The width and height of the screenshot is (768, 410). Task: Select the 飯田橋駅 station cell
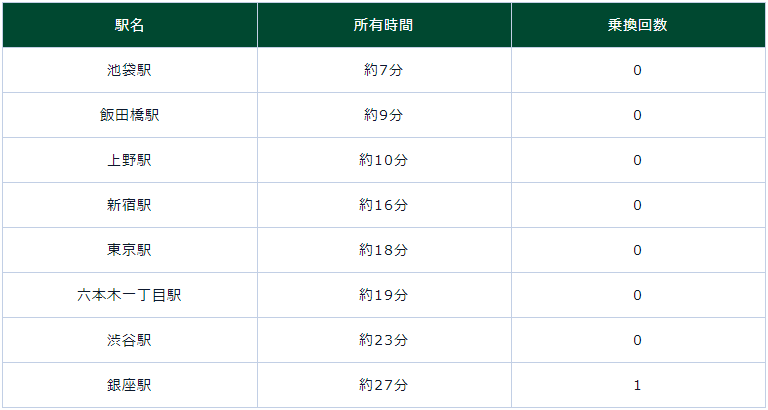click(x=129, y=115)
